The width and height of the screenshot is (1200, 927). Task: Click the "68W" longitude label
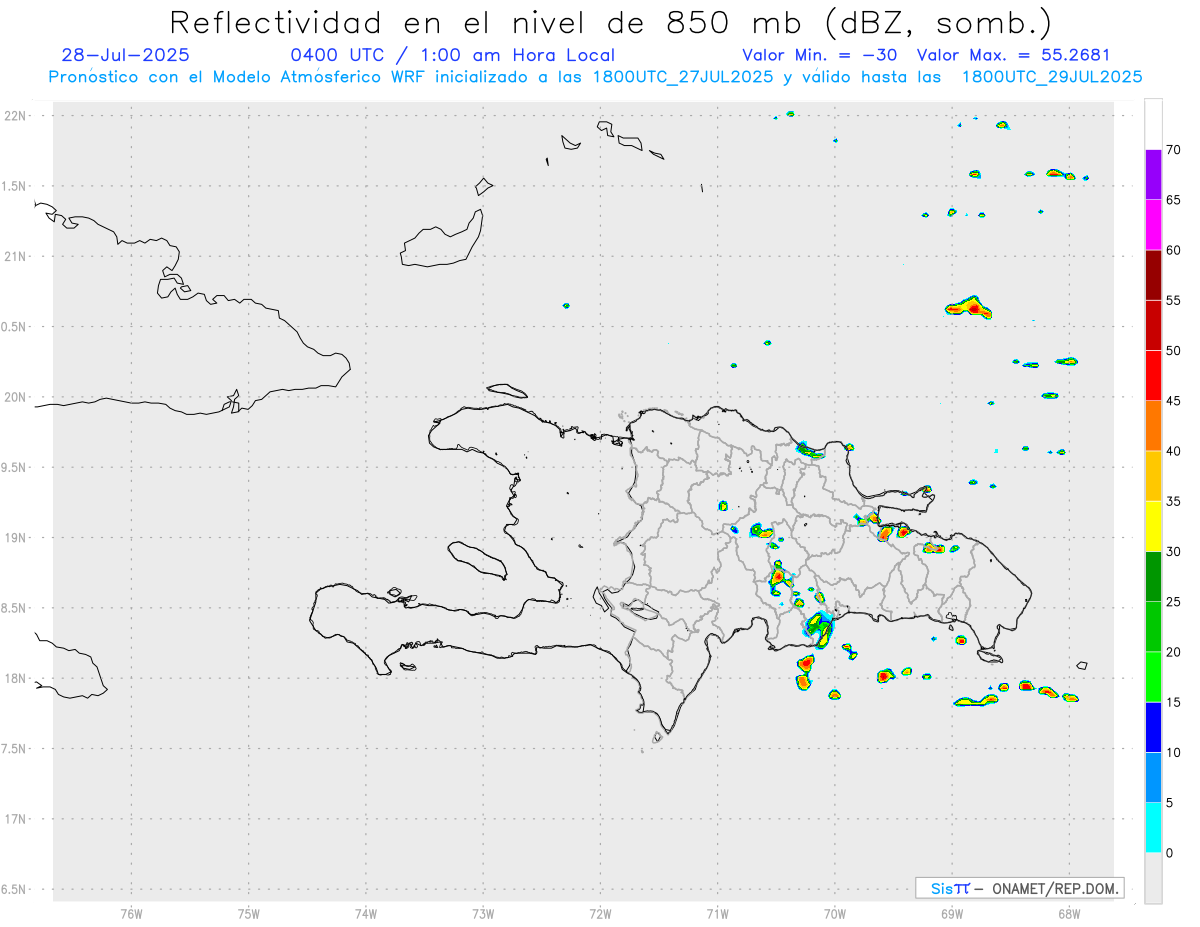click(1069, 913)
